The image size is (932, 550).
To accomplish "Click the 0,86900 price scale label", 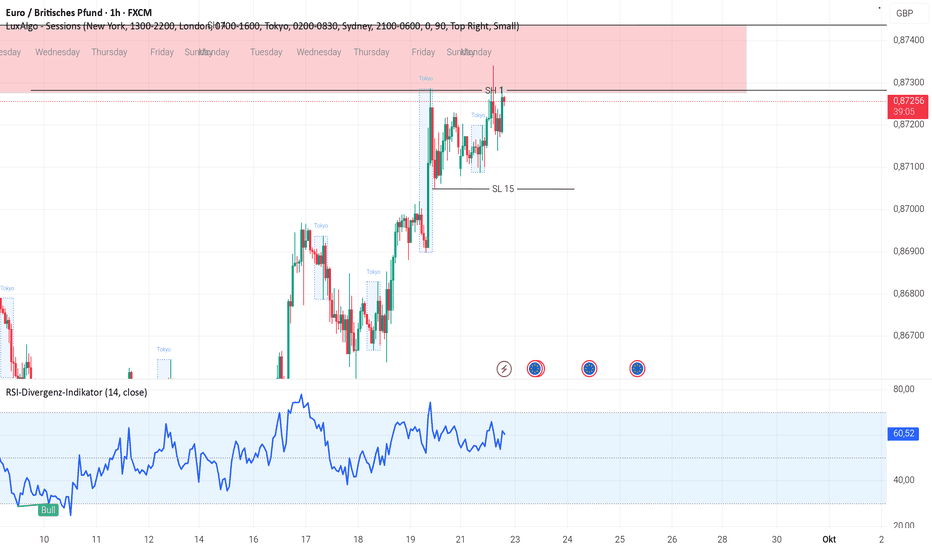I will (x=909, y=251).
